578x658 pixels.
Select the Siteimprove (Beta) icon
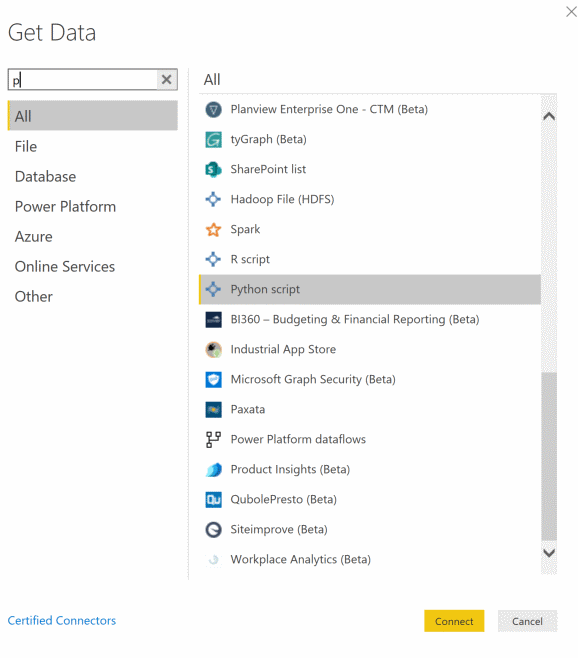coord(213,530)
